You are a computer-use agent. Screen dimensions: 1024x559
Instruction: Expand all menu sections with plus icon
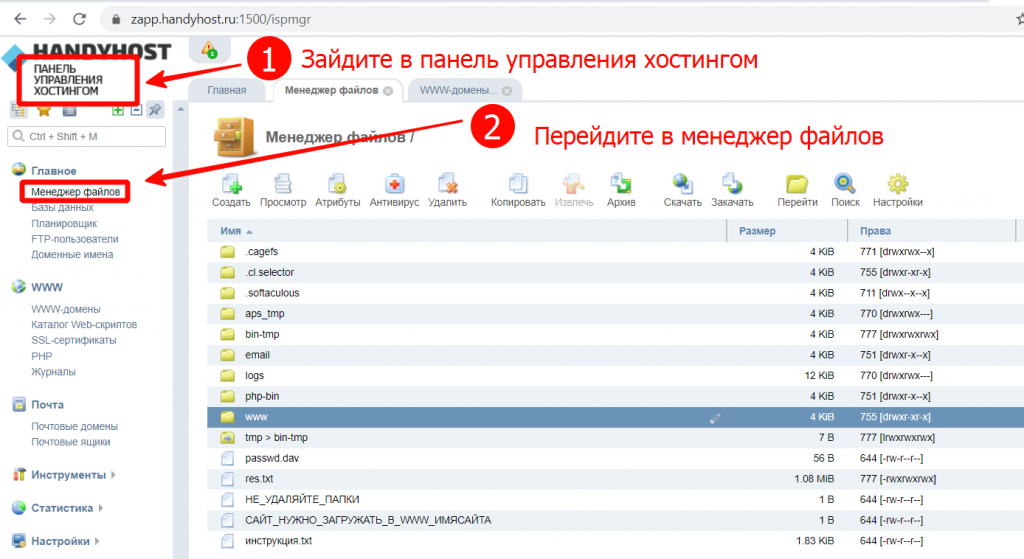pos(118,111)
